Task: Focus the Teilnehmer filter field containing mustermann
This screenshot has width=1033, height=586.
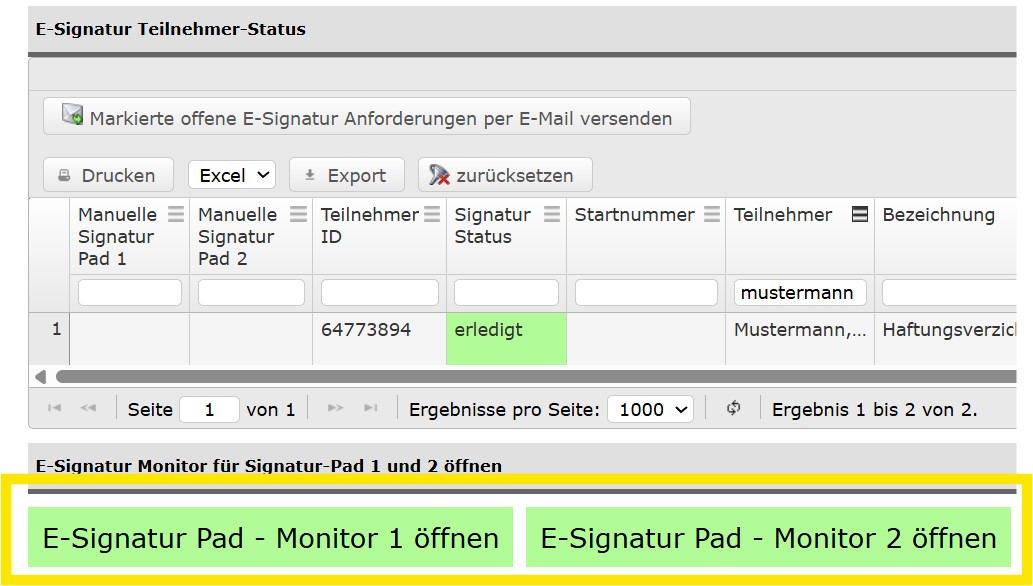Action: [799, 292]
